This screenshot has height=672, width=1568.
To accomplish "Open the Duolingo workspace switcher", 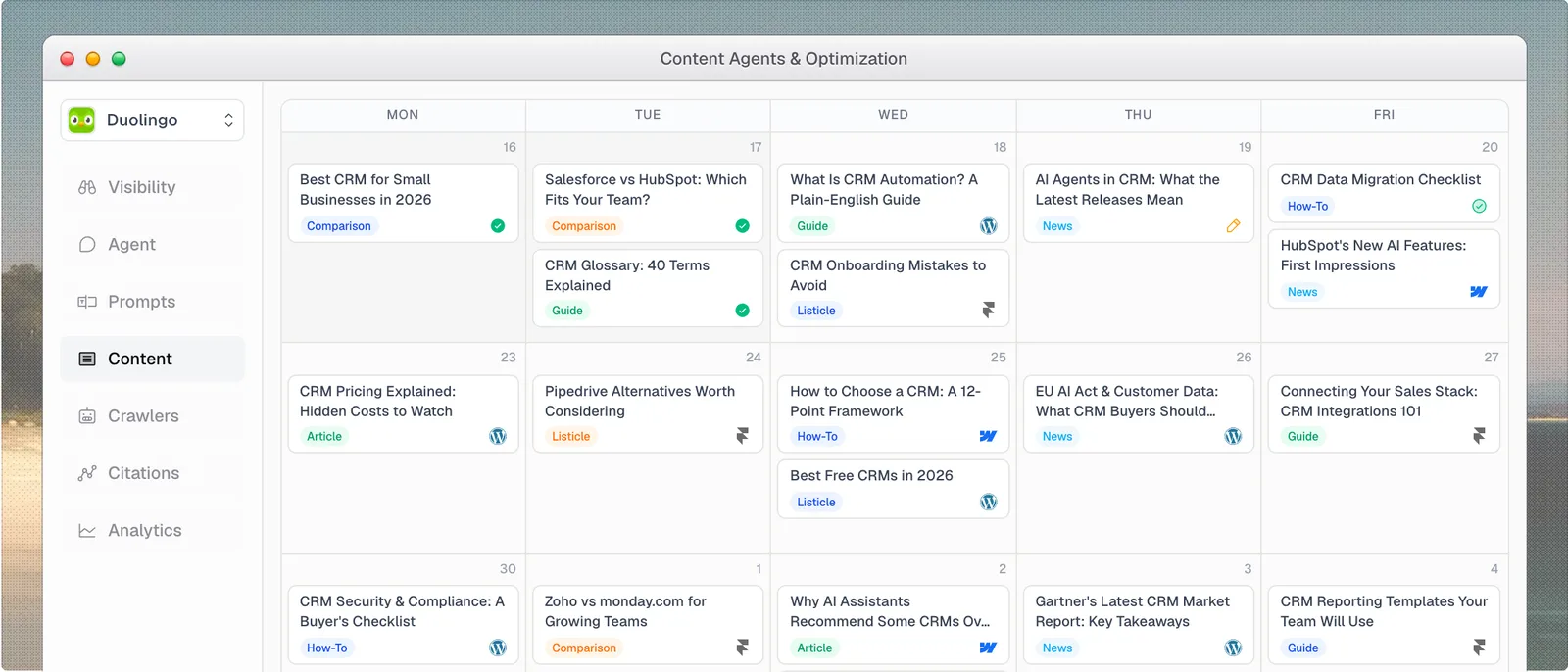I will (x=152, y=120).
